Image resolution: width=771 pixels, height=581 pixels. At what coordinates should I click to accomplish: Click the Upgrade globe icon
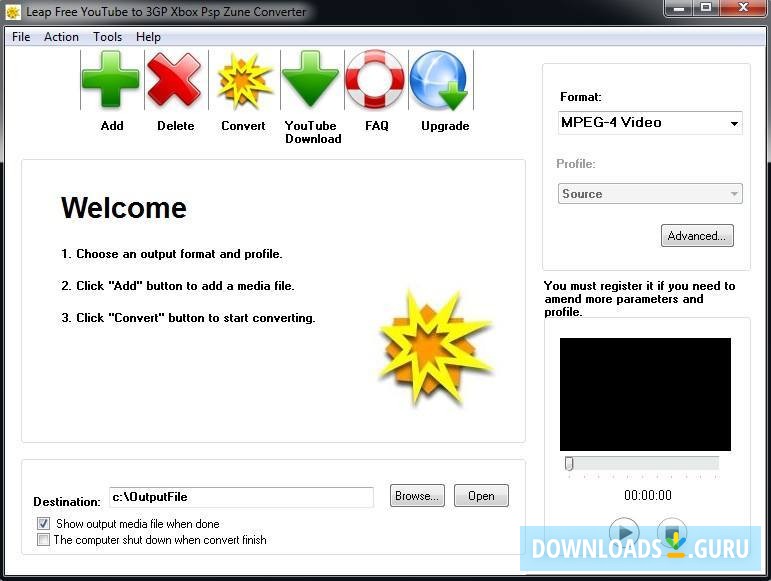tap(439, 80)
